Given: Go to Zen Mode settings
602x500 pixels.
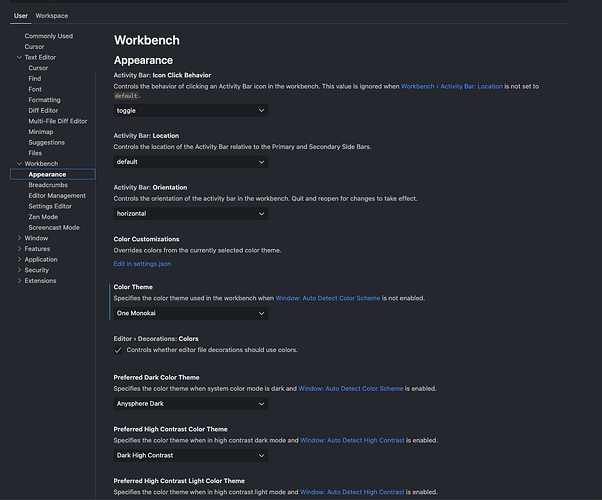Looking at the screenshot, I should point(43,217).
